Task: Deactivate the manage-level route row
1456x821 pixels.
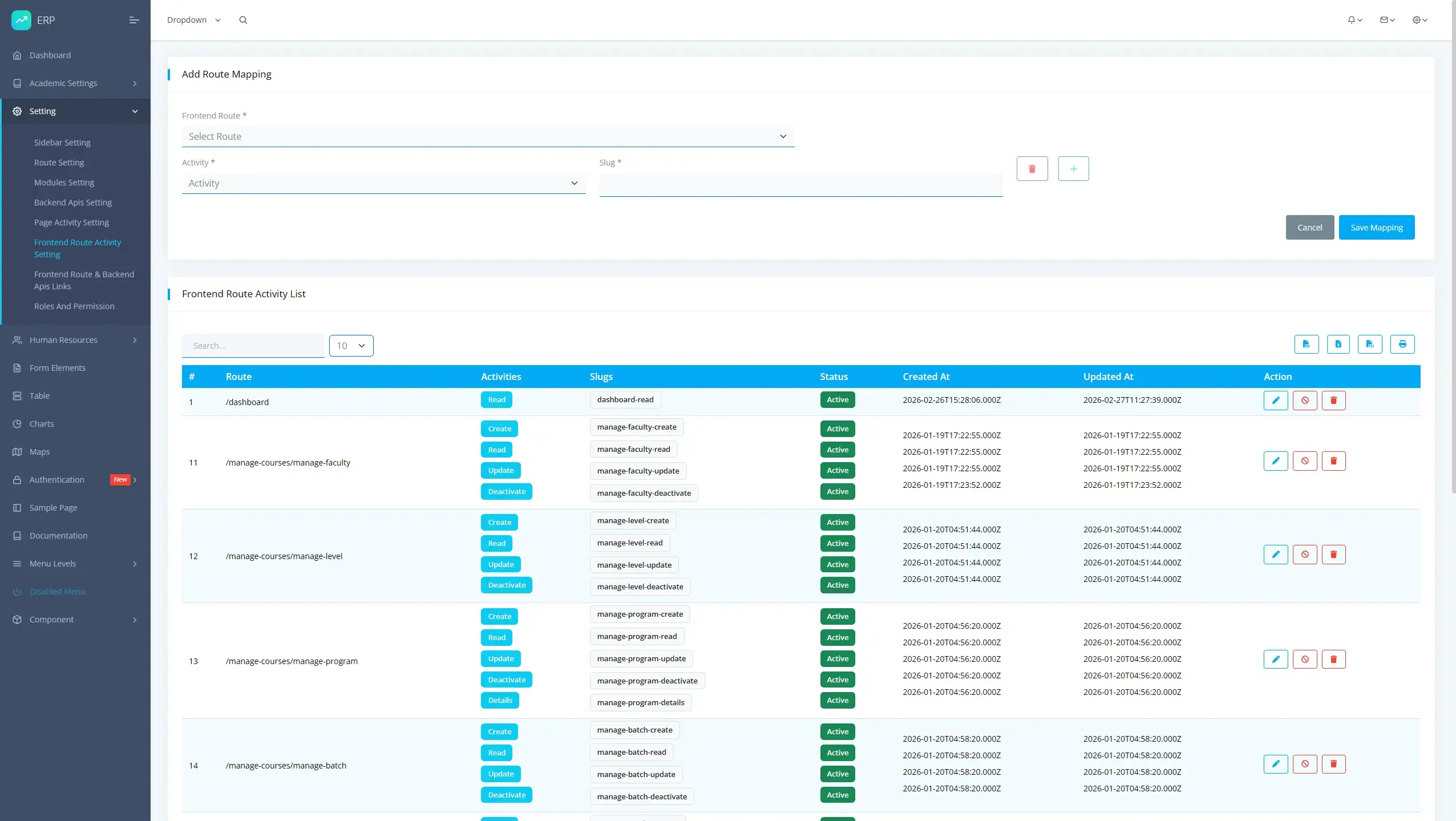Action: click(1305, 554)
